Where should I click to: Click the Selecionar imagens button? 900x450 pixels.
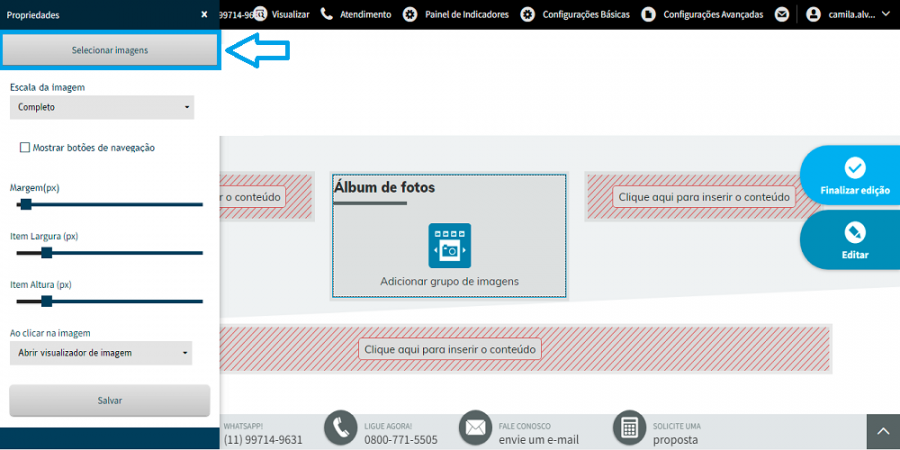110,50
